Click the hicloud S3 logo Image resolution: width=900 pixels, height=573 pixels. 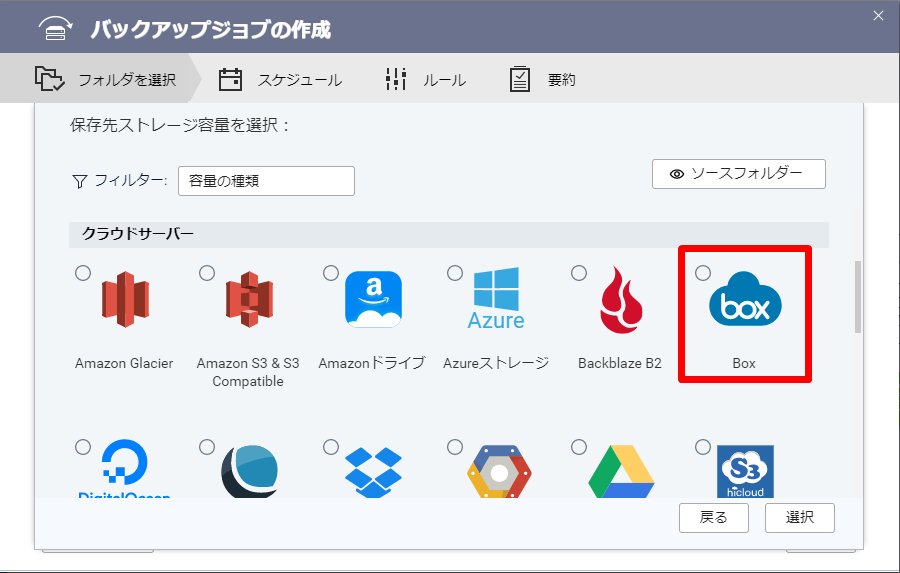pyautogui.click(x=745, y=471)
